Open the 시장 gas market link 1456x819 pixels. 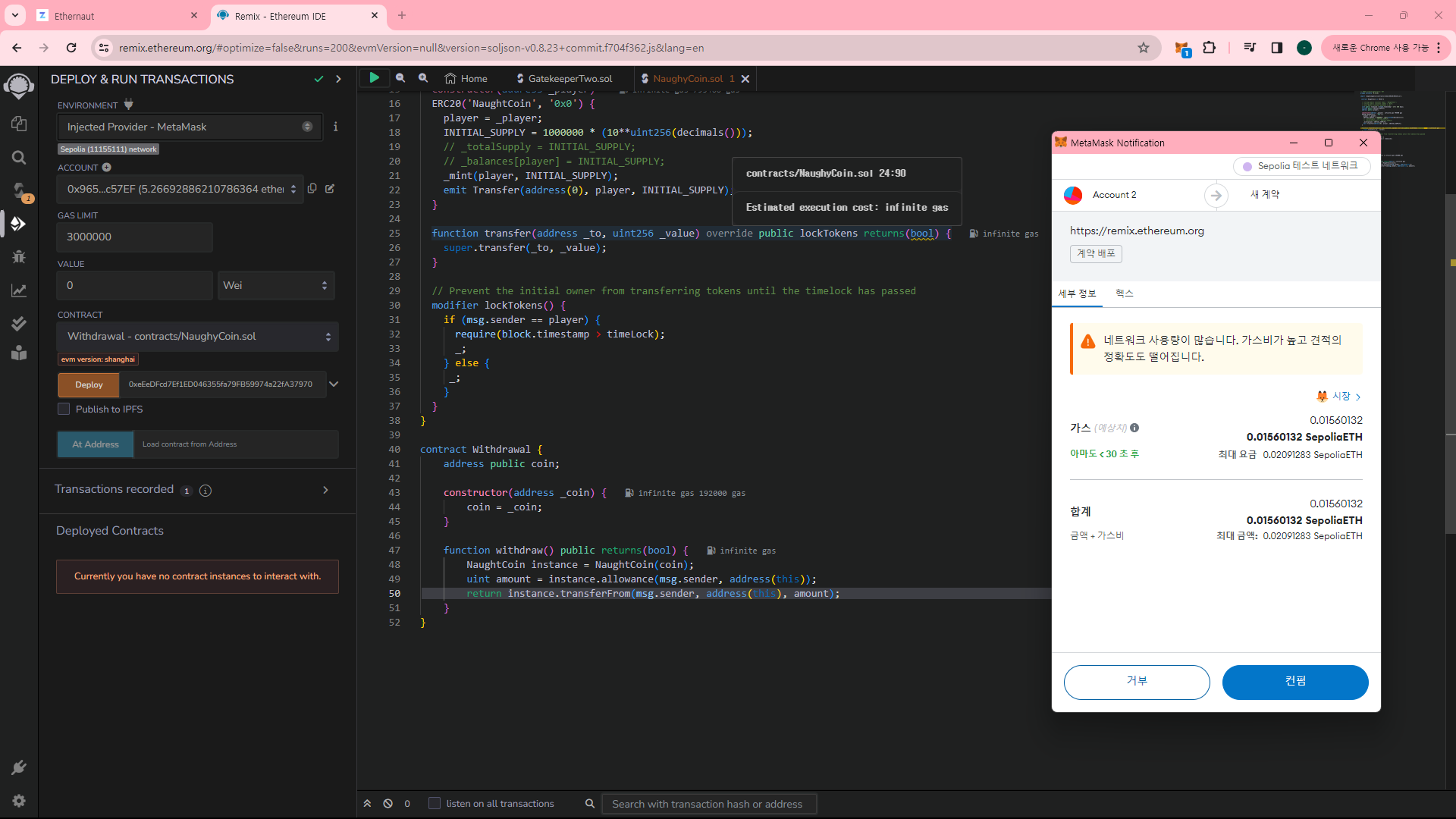1339,396
